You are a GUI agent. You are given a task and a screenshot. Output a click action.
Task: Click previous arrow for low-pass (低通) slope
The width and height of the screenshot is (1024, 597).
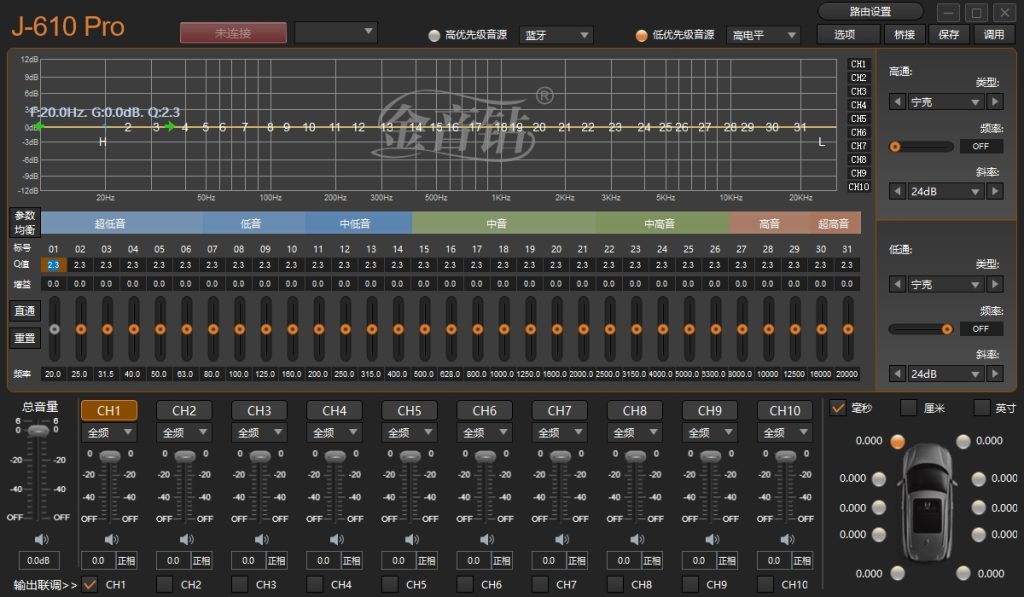click(x=897, y=374)
